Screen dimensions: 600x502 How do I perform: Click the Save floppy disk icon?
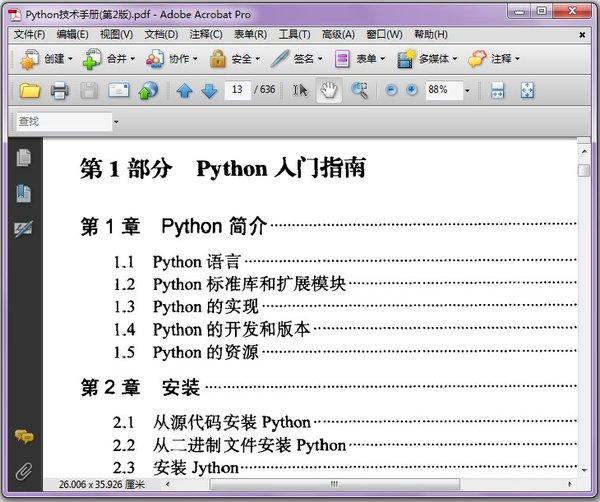89,91
